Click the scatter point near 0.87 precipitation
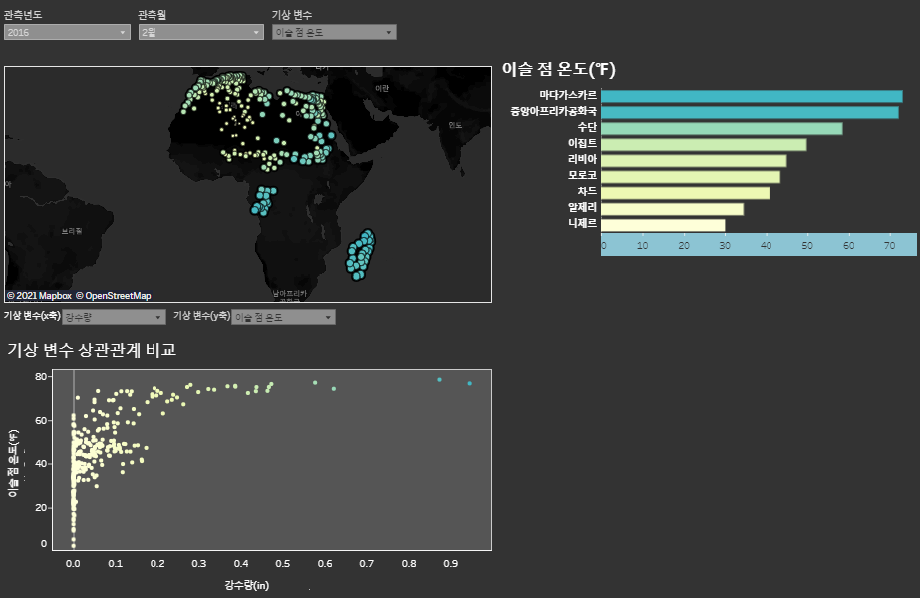The width and height of the screenshot is (921, 598). (x=439, y=380)
